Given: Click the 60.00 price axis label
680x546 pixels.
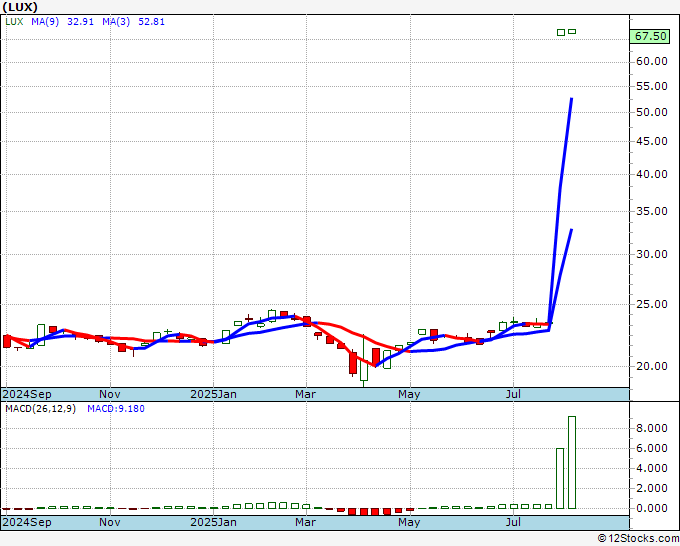Looking at the screenshot, I should tap(652, 62).
